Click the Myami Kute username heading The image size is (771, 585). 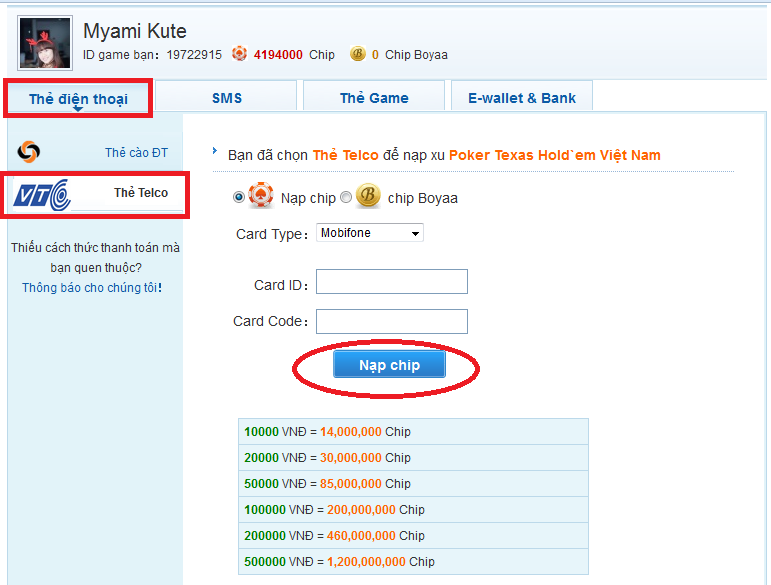pos(135,31)
